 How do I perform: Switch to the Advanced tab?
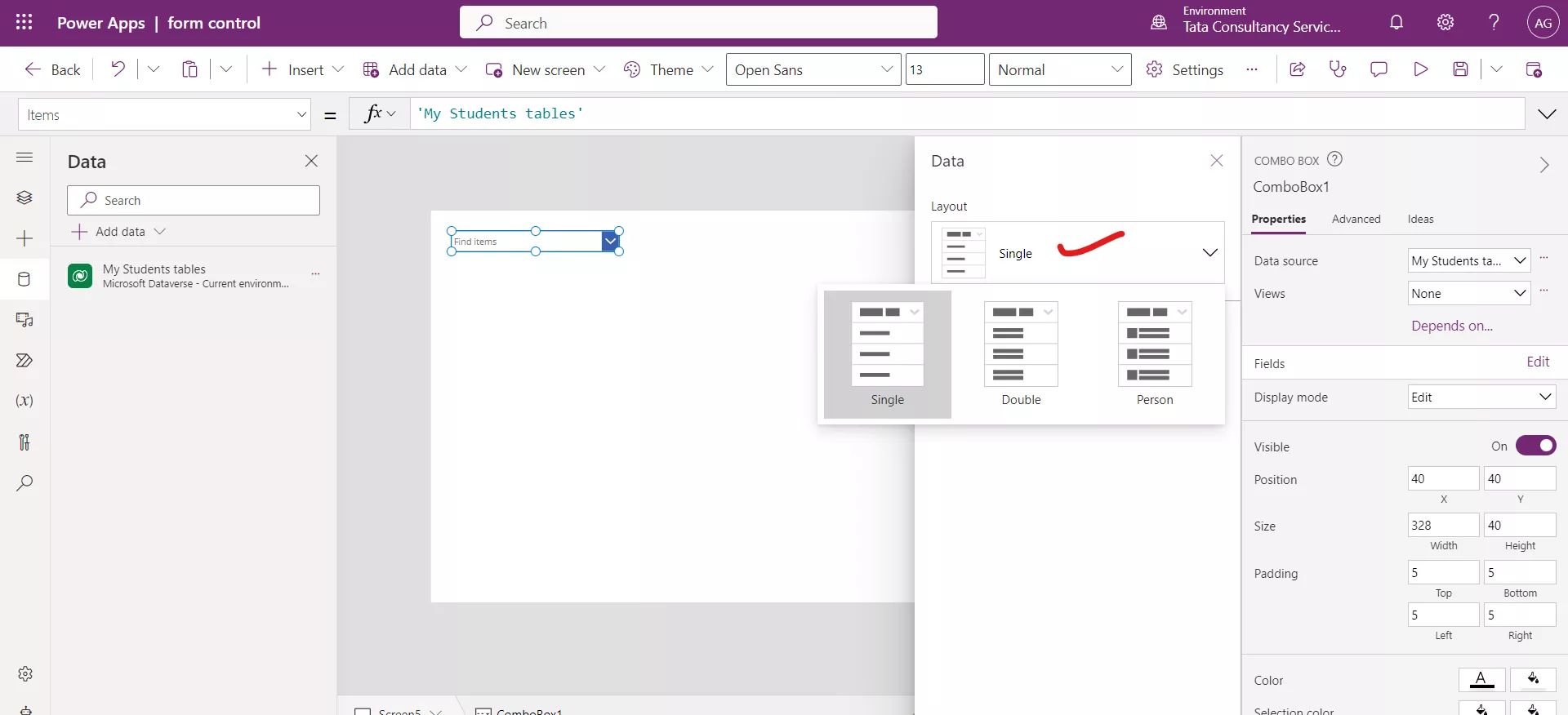coord(1356,219)
